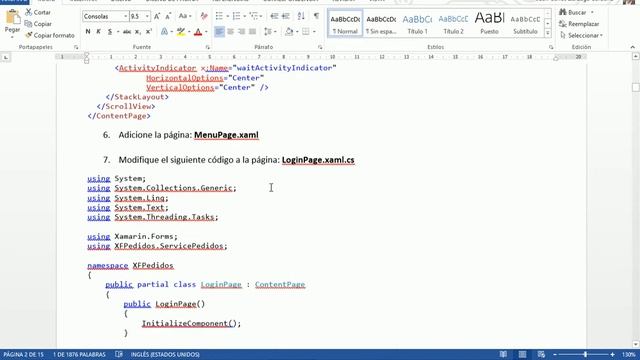The height and width of the screenshot is (360, 640).
Task: Decrease paragraph indent
Action: pyautogui.click(x=274, y=16)
